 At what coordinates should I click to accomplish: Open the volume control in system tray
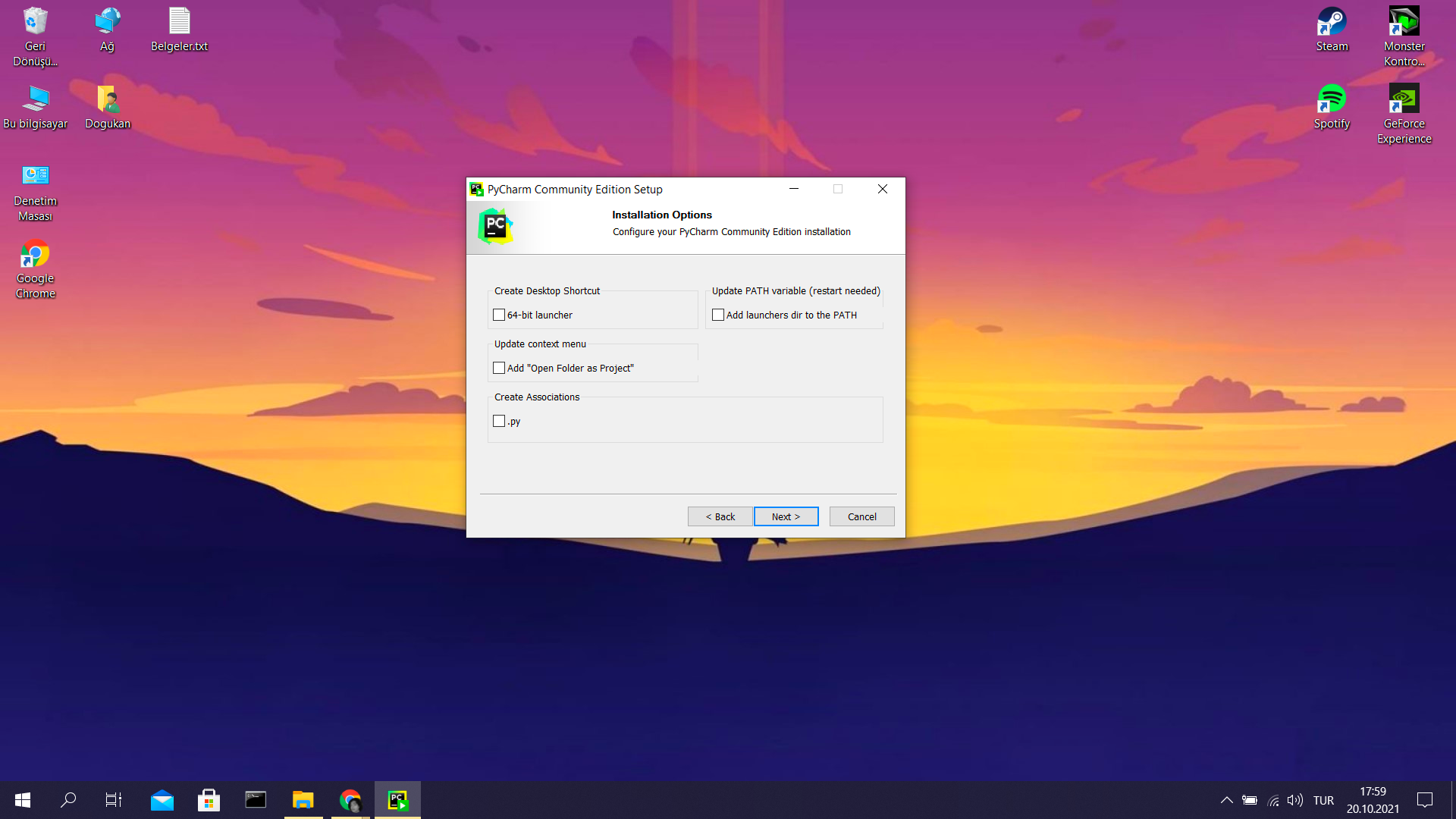(1295, 800)
